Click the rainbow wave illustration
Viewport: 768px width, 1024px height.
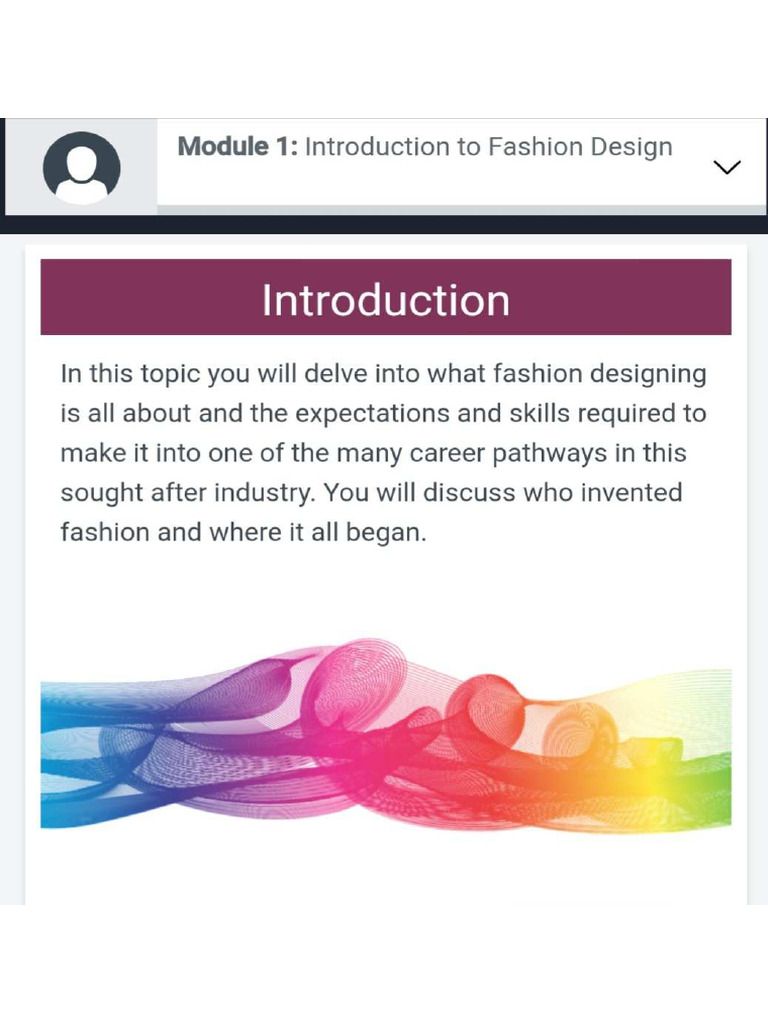coord(386,736)
